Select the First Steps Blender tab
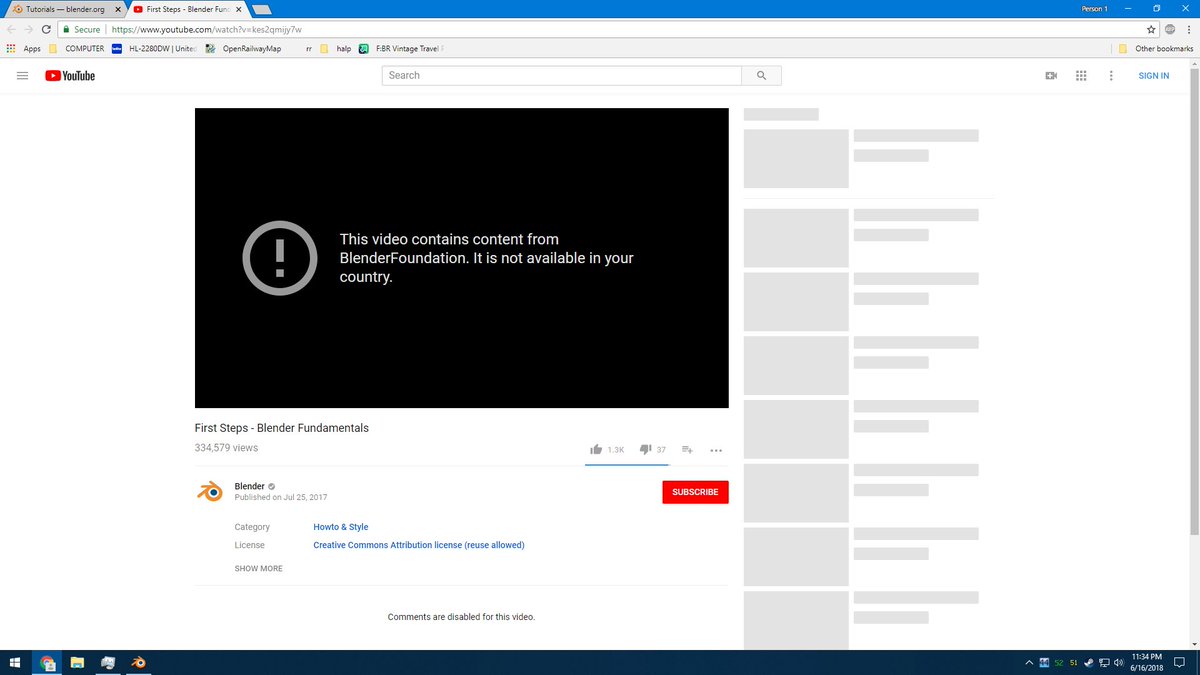 [188, 9]
